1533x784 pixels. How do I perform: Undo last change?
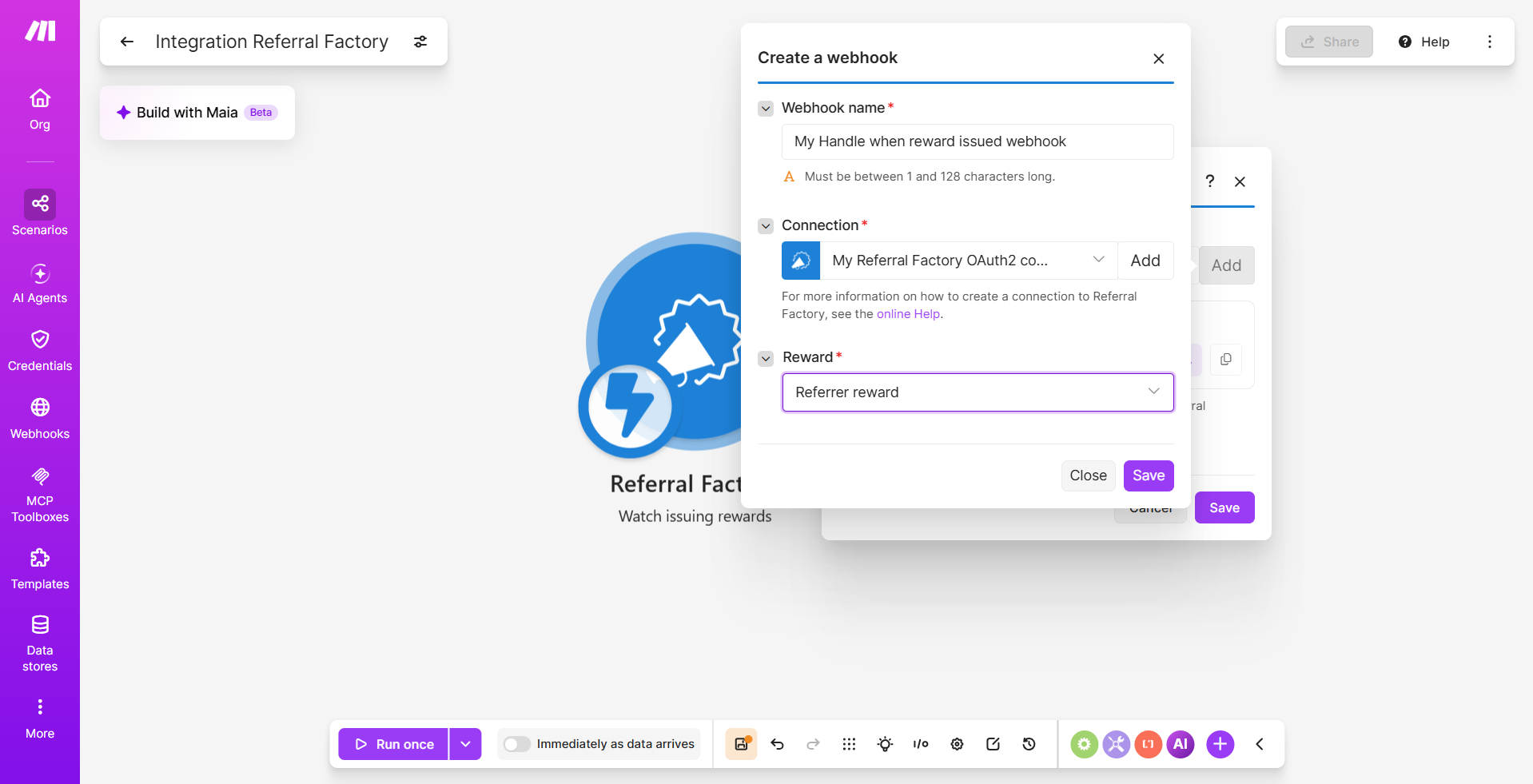(777, 744)
